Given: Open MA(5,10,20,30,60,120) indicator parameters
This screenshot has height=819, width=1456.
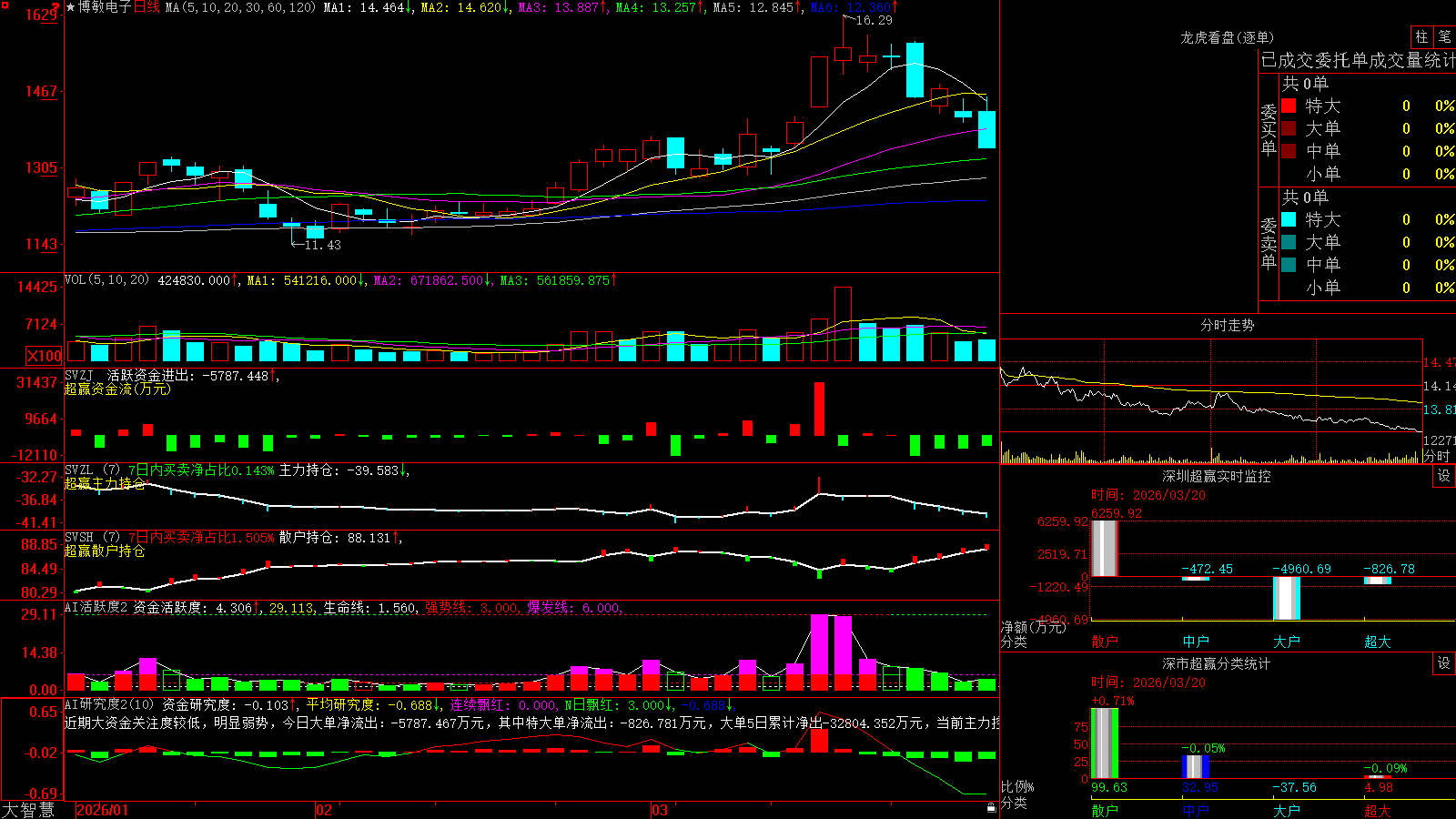Looking at the screenshot, I should 240,7.
